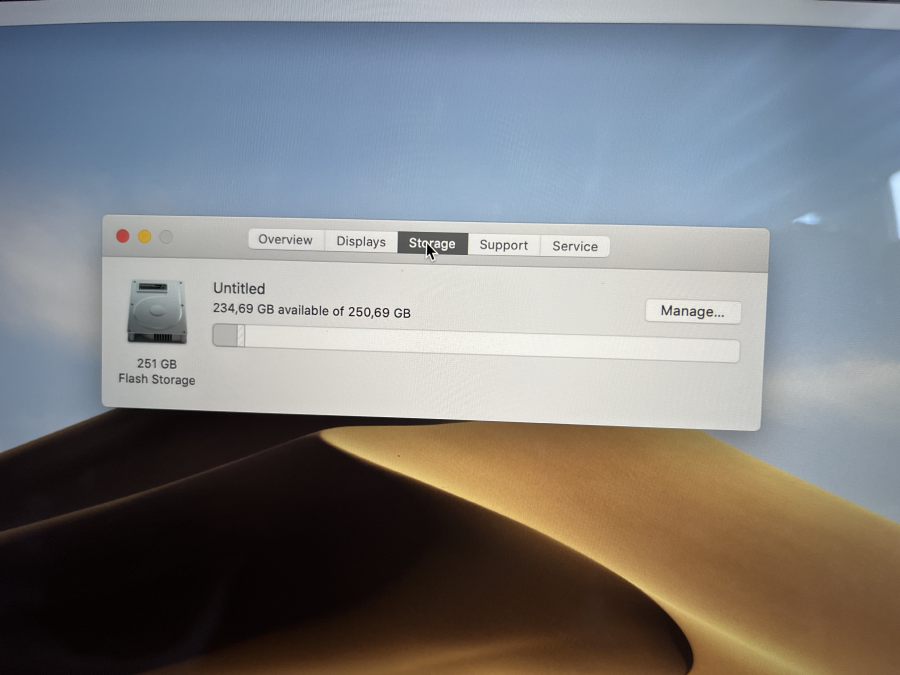Click the '251 GB Flash Storage' label

(157, 371)
